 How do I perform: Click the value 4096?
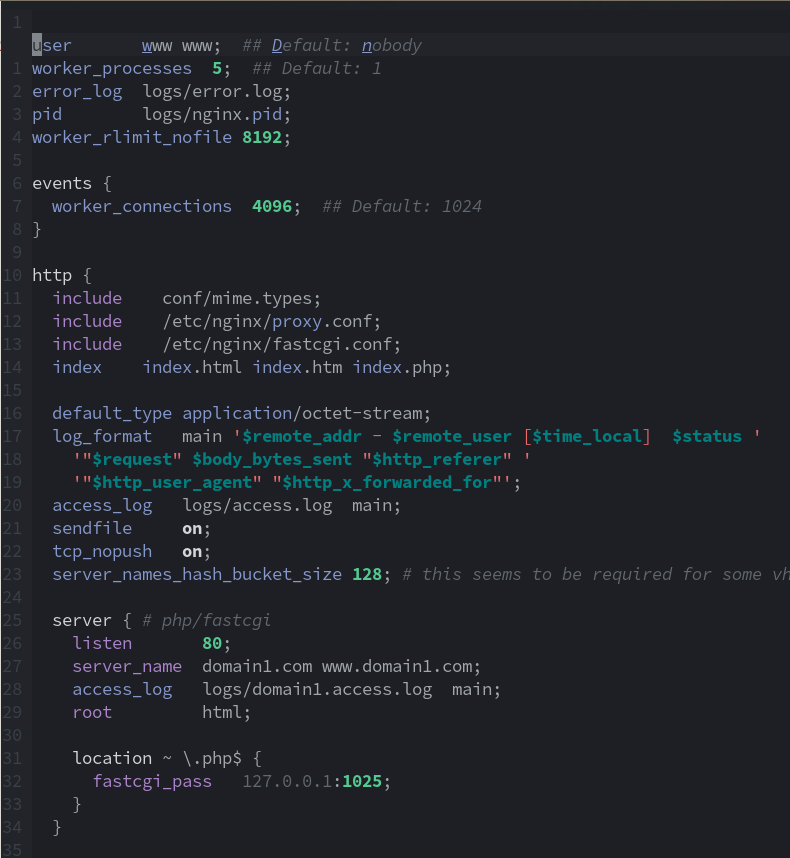point(272,206)
